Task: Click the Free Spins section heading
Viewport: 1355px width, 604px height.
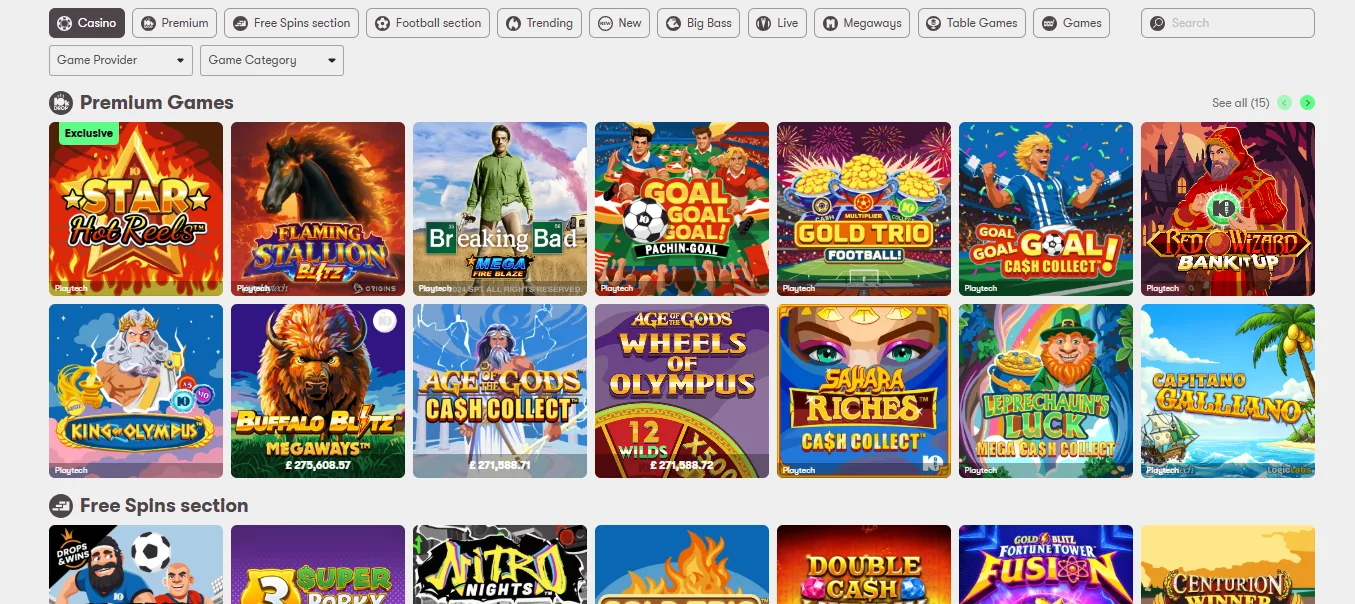Action: click(164, 505)
